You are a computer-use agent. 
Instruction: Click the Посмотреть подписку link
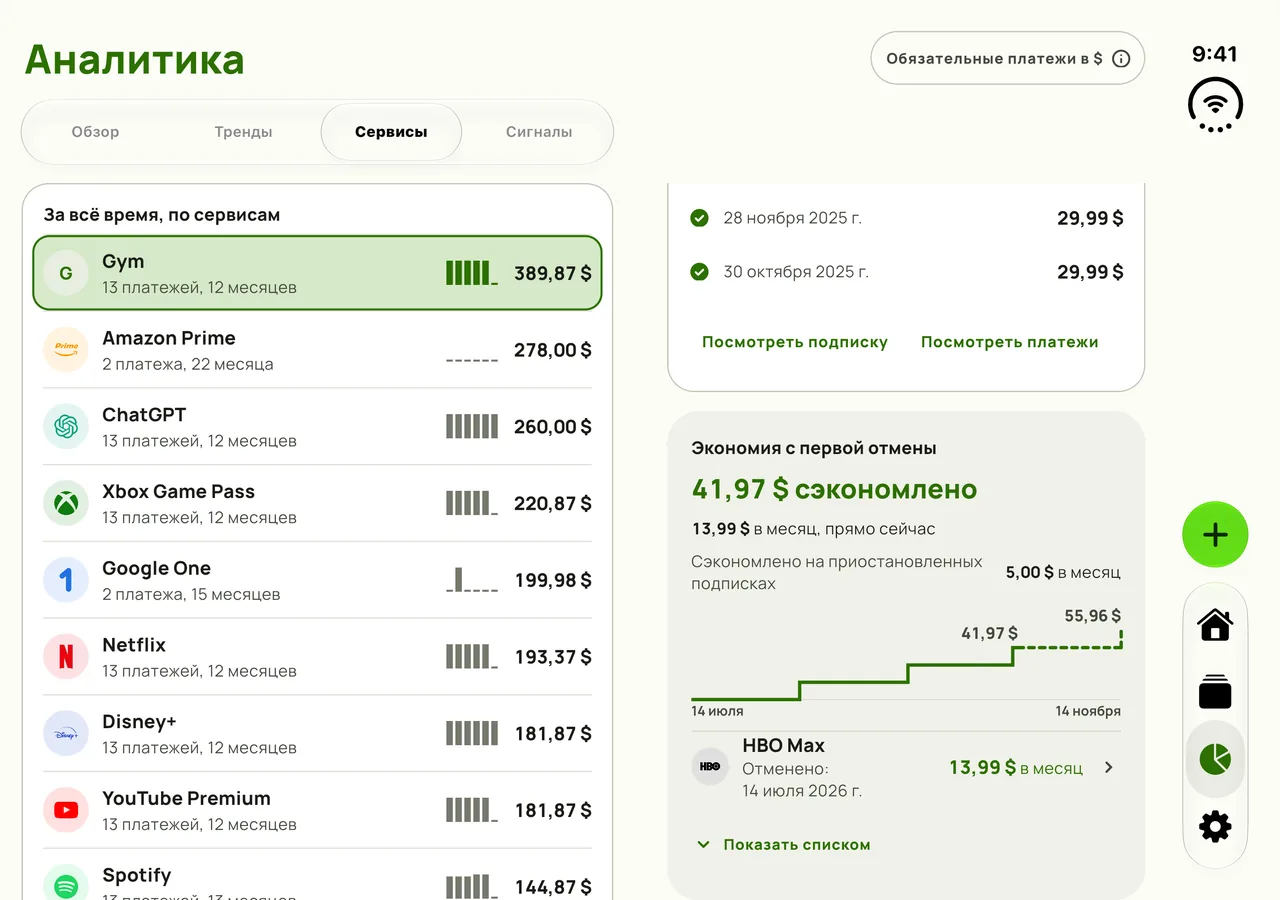click(x=795, y=342)
